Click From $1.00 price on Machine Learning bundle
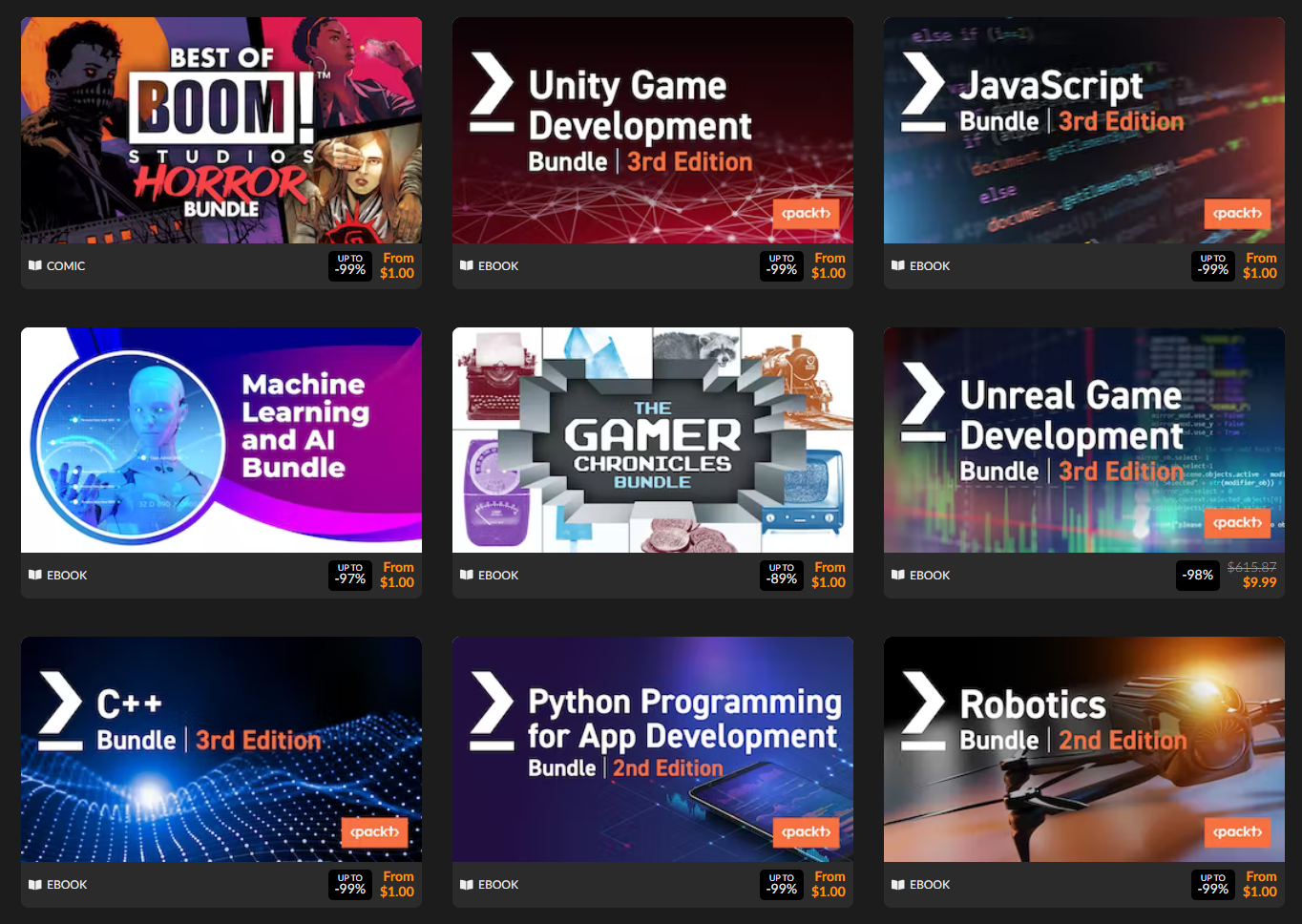 point(397,575)
